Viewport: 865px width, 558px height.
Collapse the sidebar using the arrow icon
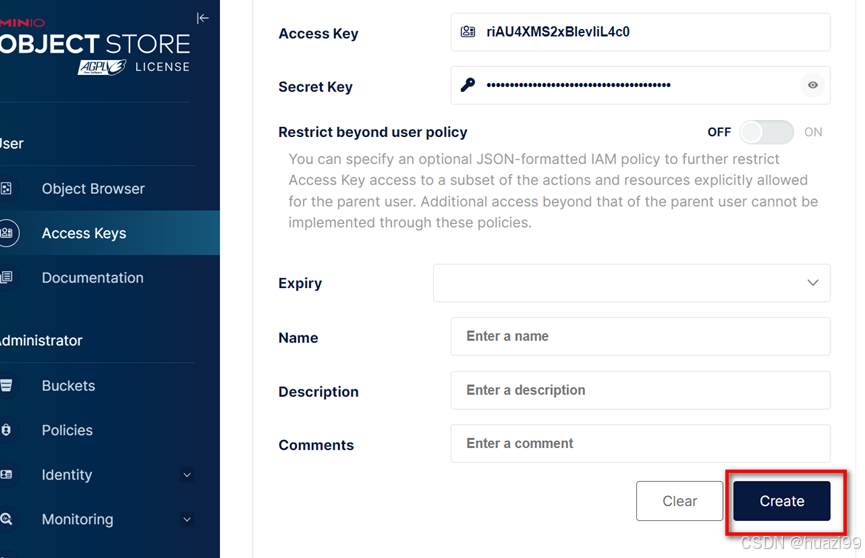[x=202, y=18]
